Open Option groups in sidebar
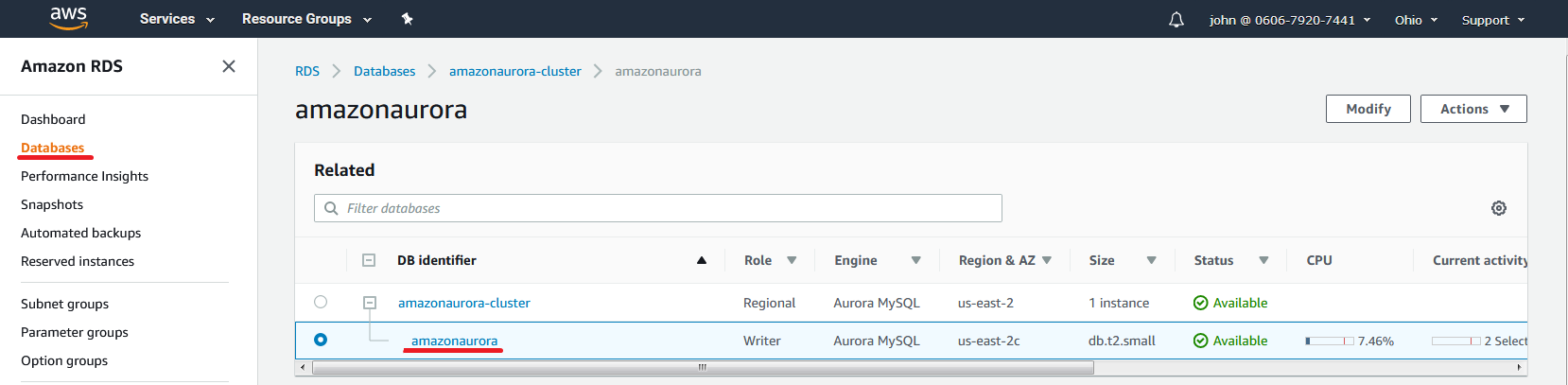The height and width of the screenshot is (385, 1568). [x=64, y=360]
